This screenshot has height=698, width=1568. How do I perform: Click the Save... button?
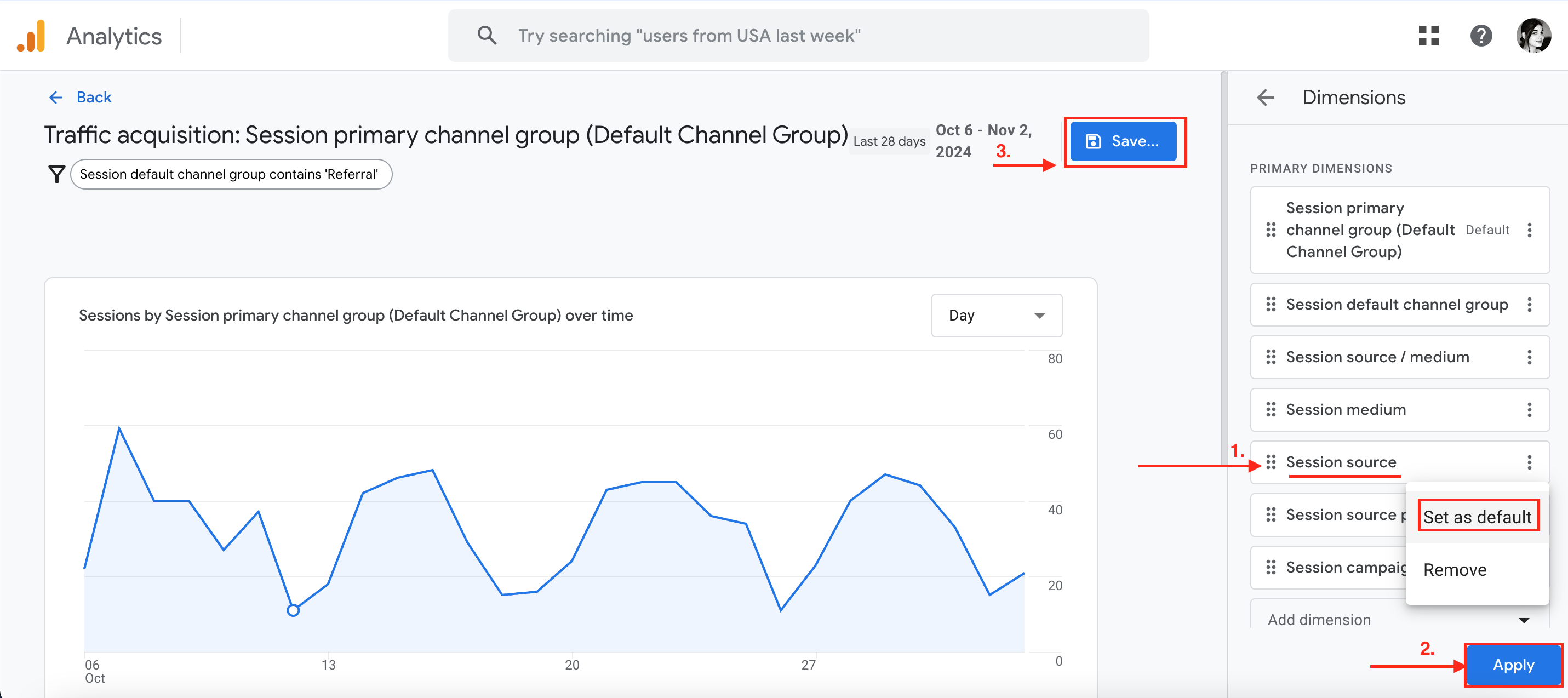click(1123, 141)
